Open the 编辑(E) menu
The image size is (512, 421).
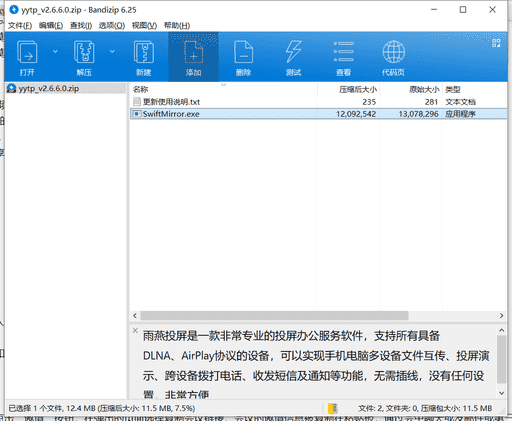click(x=51, y=25)
